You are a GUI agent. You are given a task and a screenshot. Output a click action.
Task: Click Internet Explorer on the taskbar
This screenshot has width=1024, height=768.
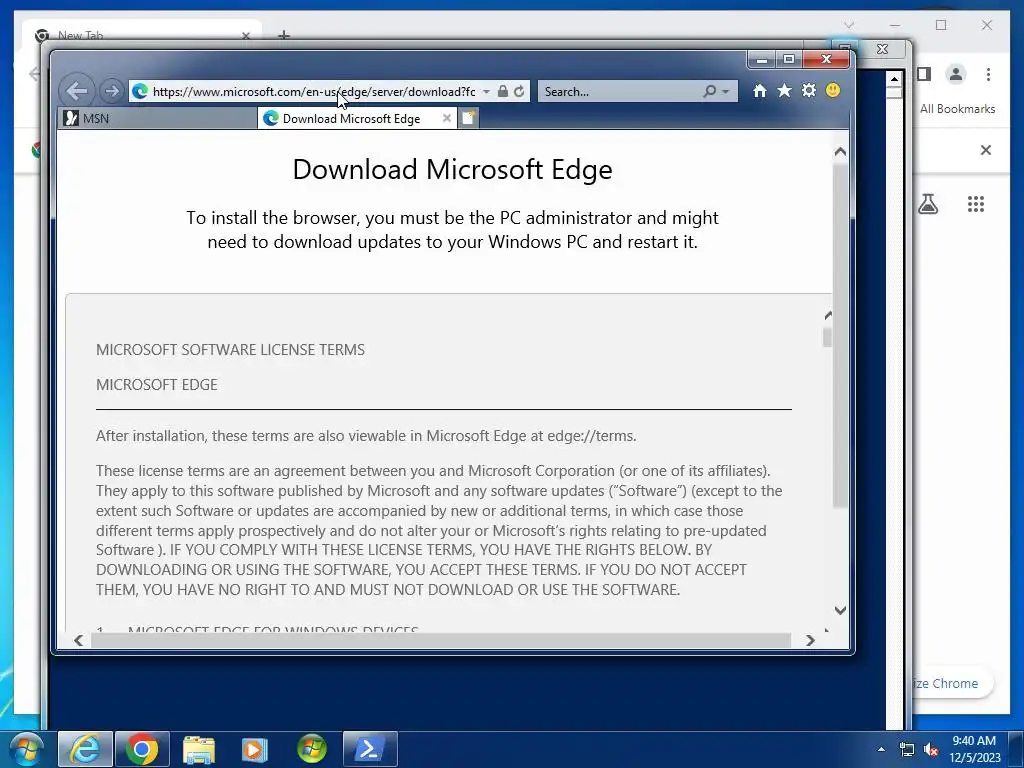(x=86, y=749)
